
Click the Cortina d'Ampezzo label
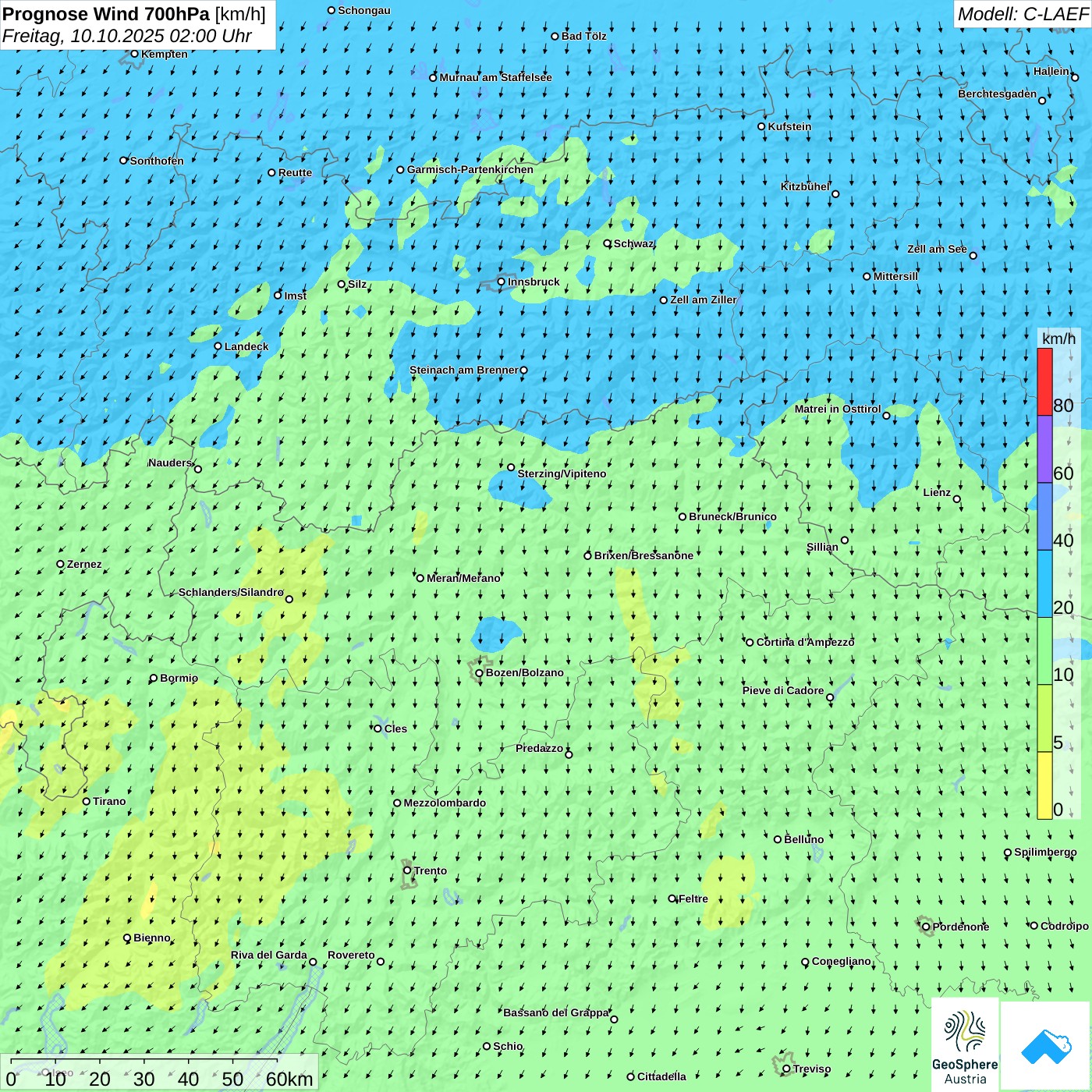click(x=806, y=642)
